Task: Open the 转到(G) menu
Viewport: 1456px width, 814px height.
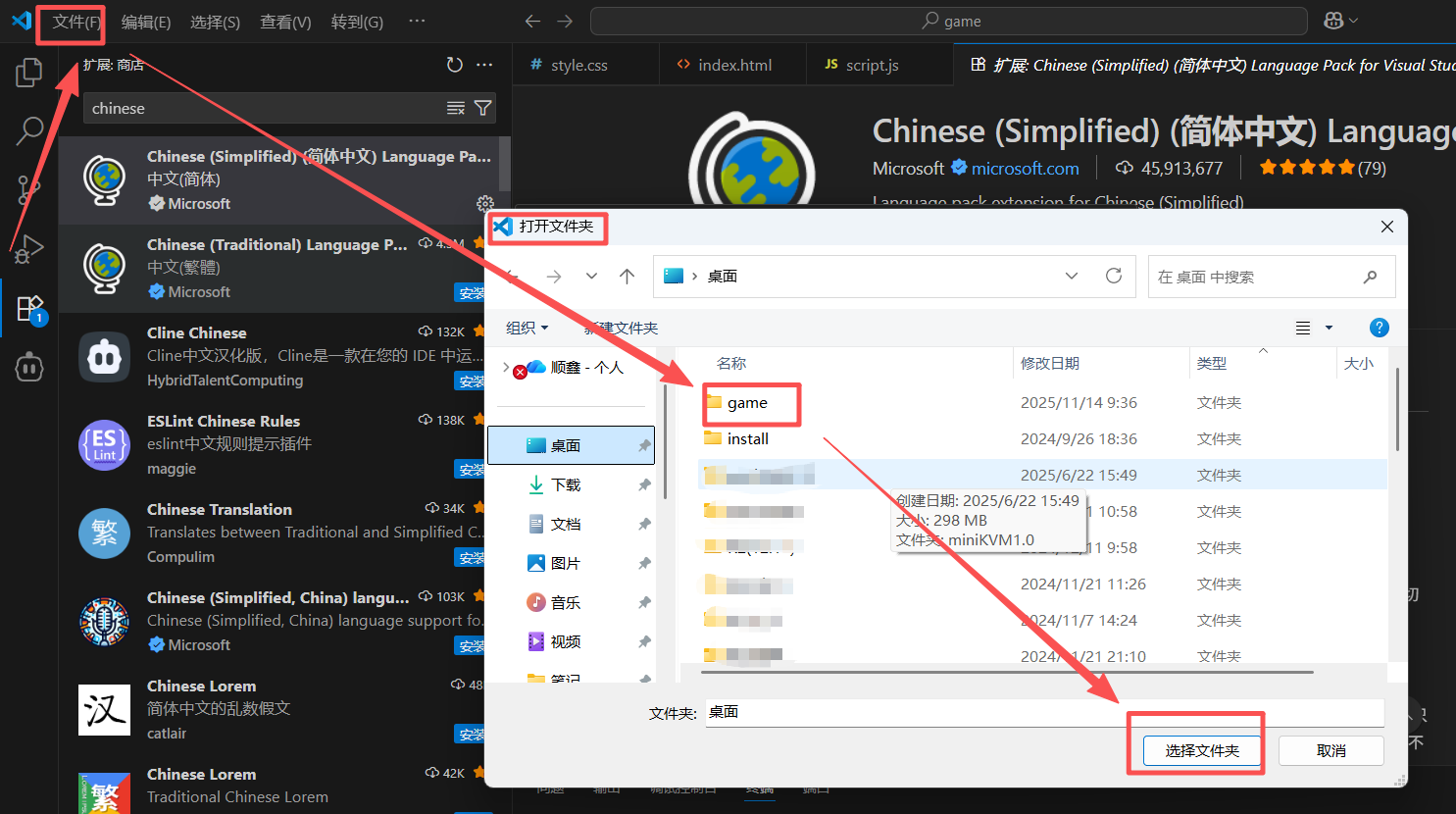Action: 357,22
